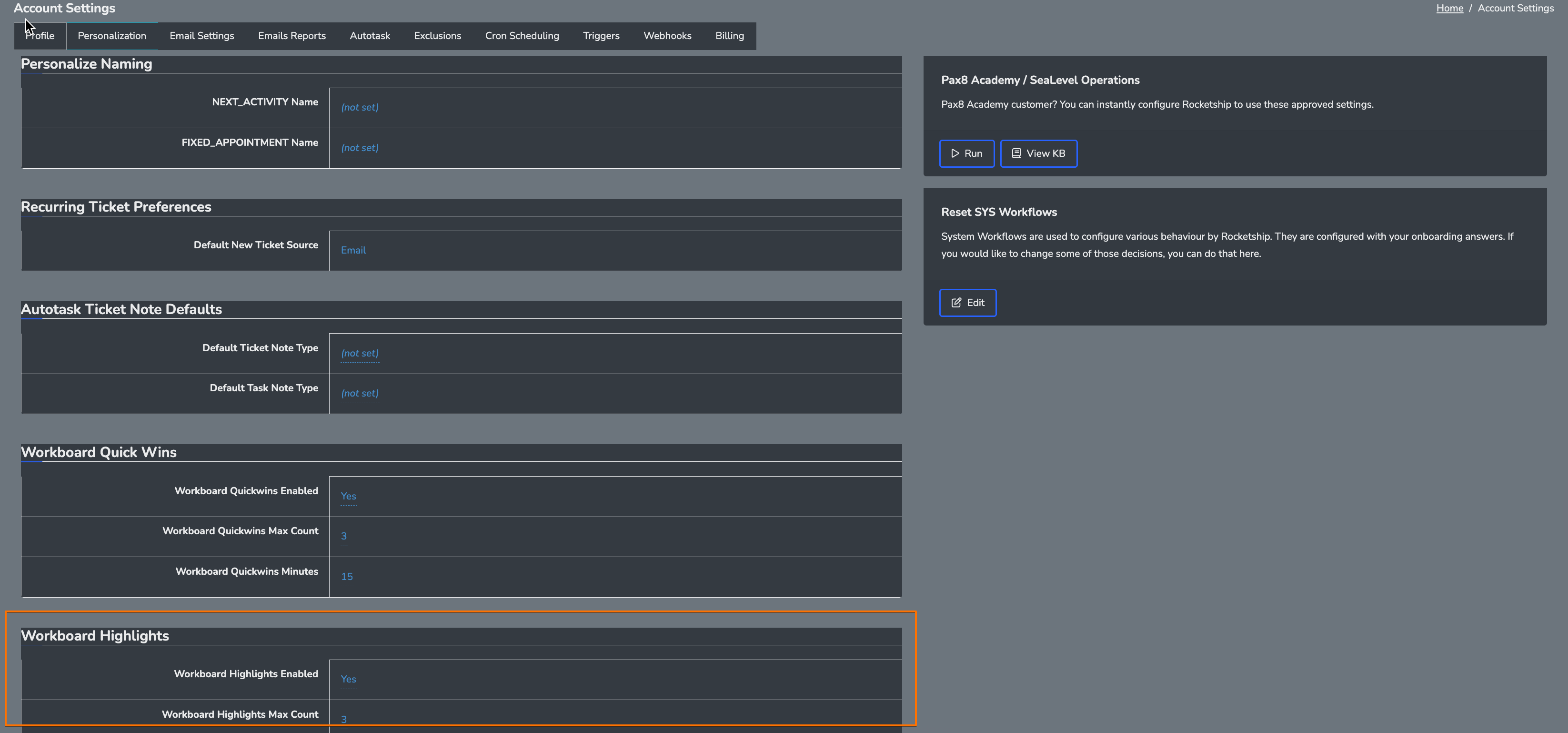Open Default Ticket Note Type selector
This screenshot has height=733, width=1568.
pyautogui.click(x=359, y=354)
